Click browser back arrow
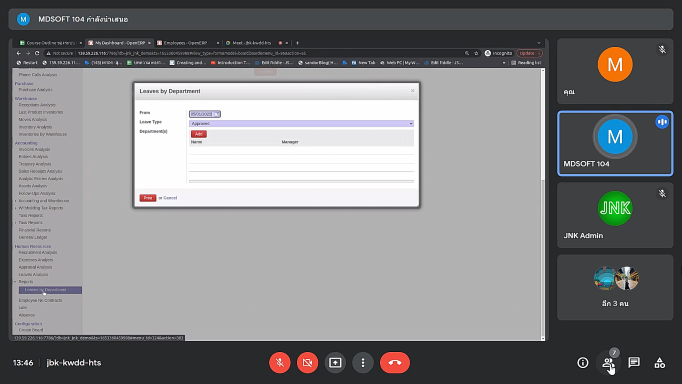682x384 pixels. 19,53
